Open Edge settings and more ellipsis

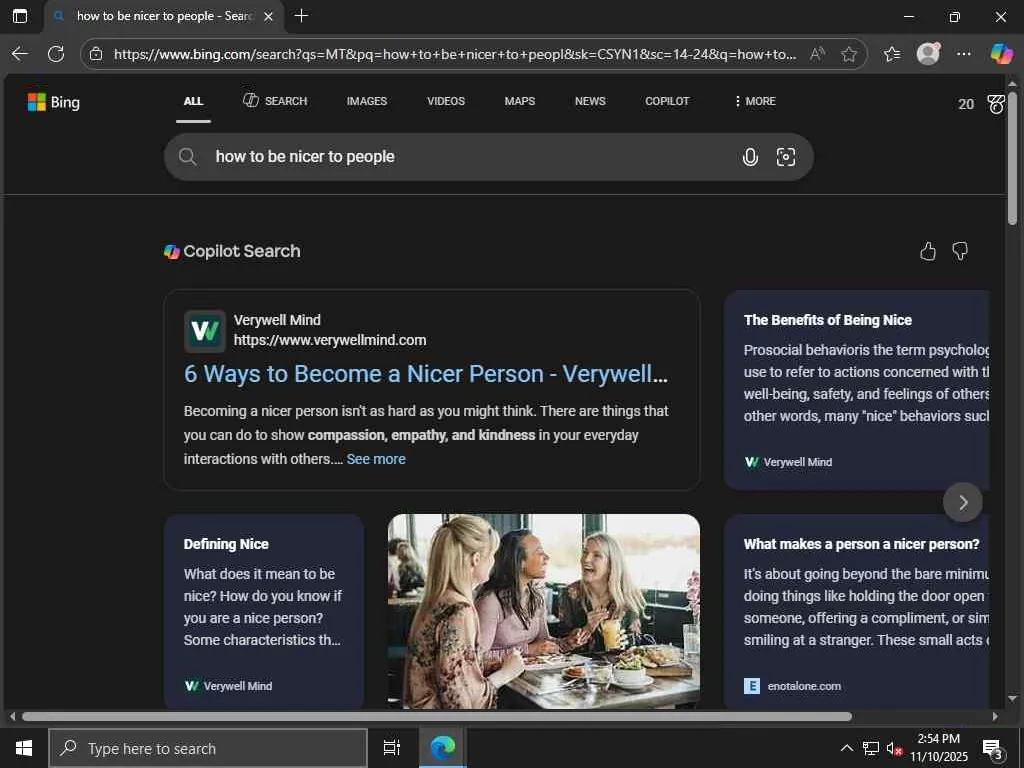point(964,54)
